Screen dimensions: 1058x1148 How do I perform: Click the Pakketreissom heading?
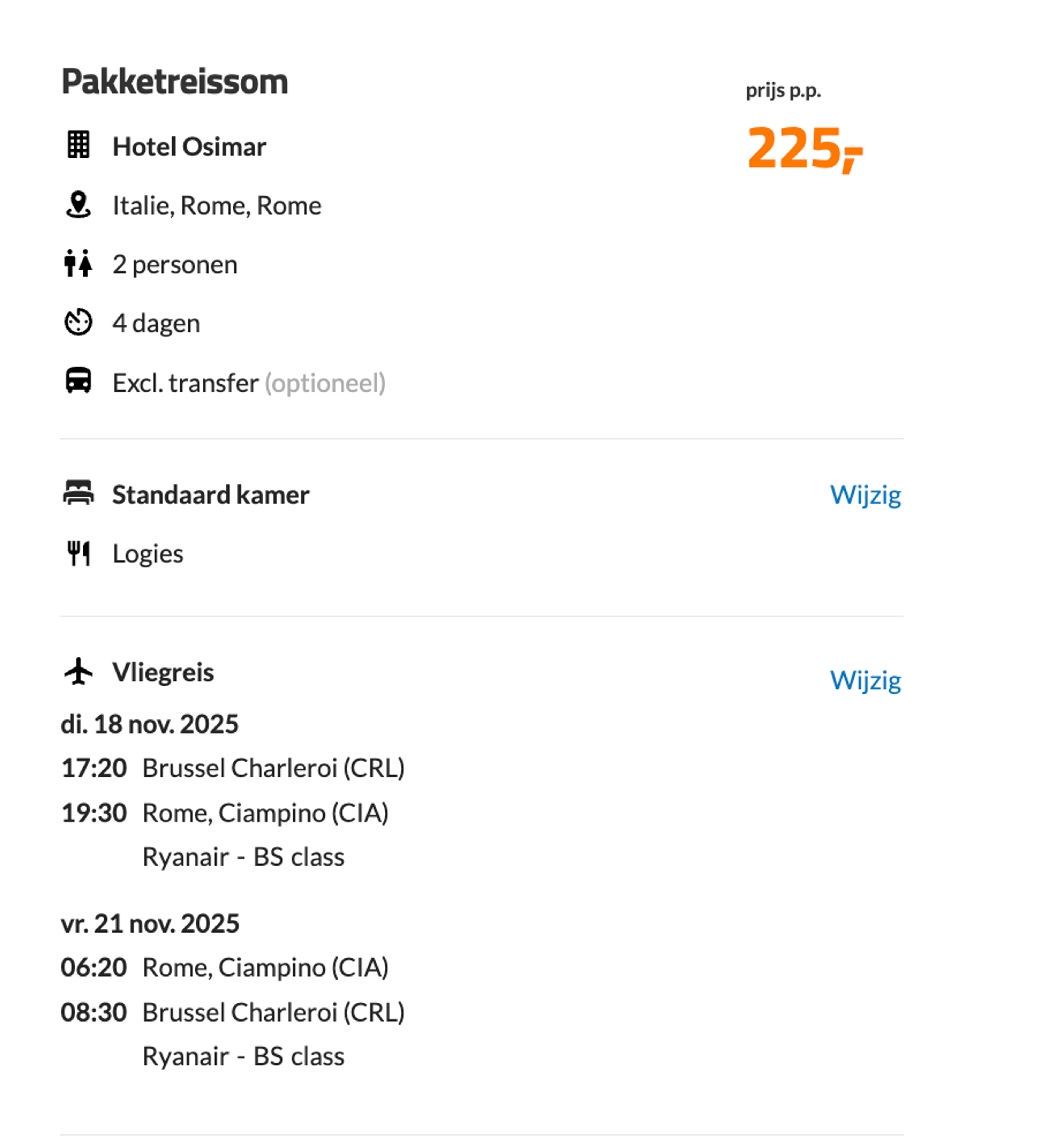point(175,82)
